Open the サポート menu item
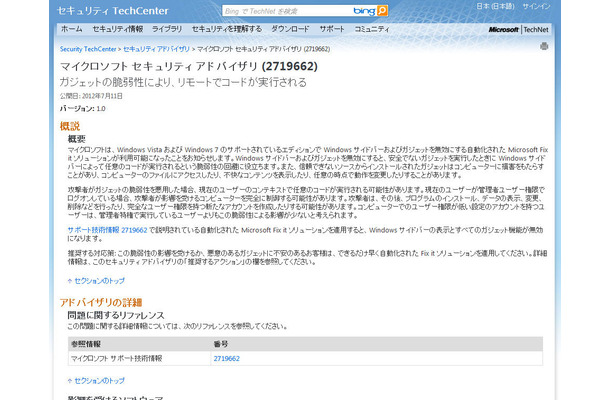 tap(332, 29)
